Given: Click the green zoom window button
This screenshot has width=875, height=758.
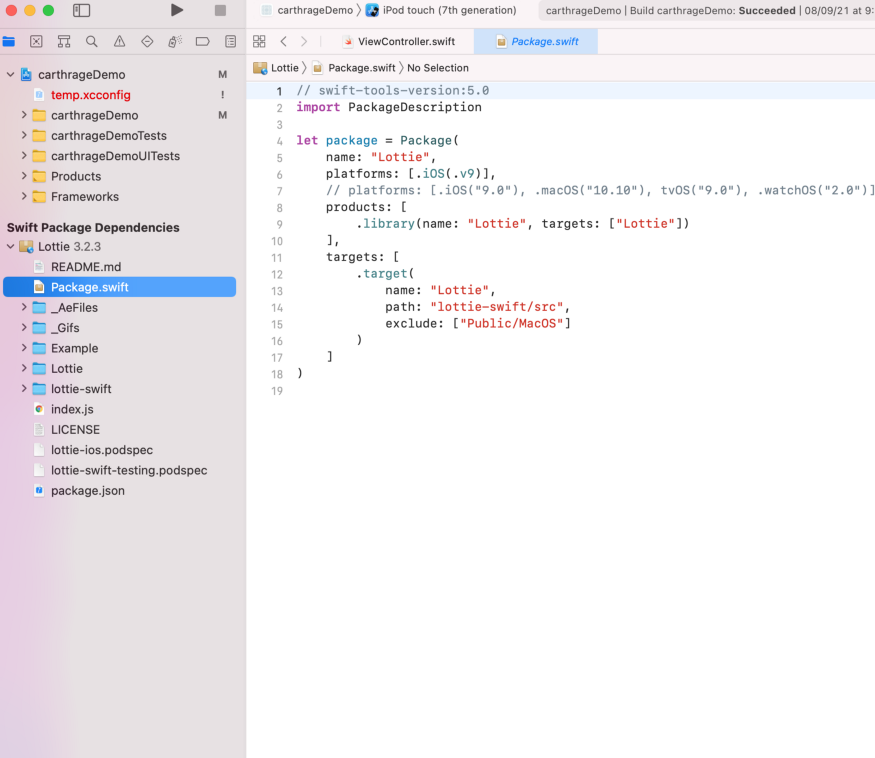Looking at the screenshot, I should 49,10.
